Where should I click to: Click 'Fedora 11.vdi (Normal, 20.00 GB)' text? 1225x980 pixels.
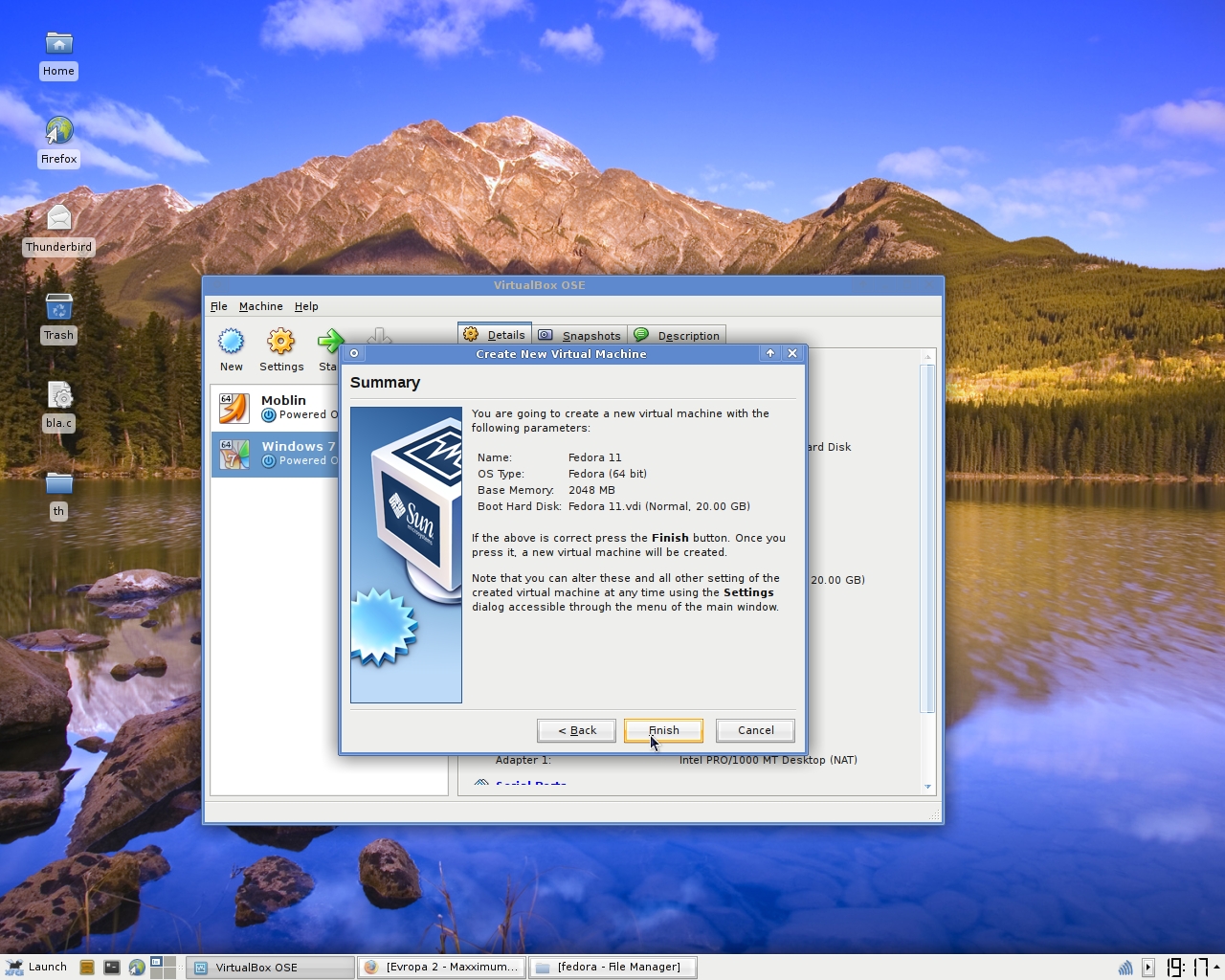tap(658, 506)
